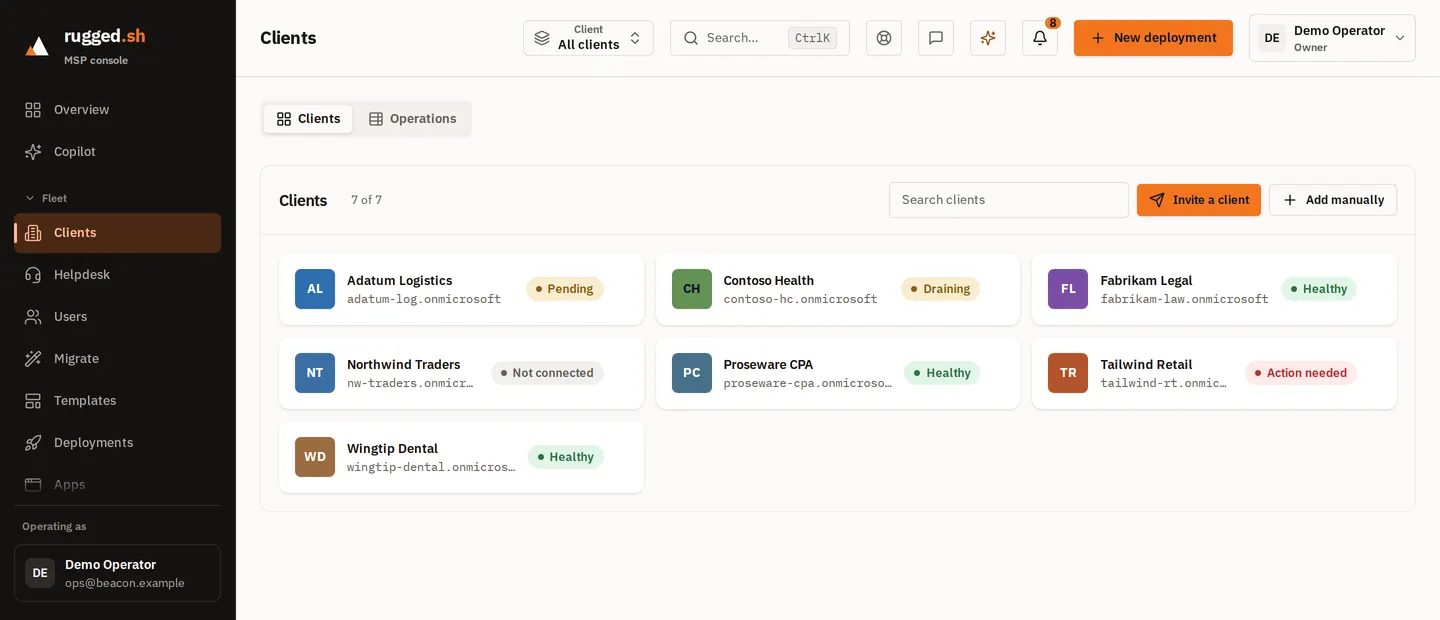Click Not connected status on Northwind Traders
The height and width of the screenshot is (620, 1440).
(x=547, y=373)
